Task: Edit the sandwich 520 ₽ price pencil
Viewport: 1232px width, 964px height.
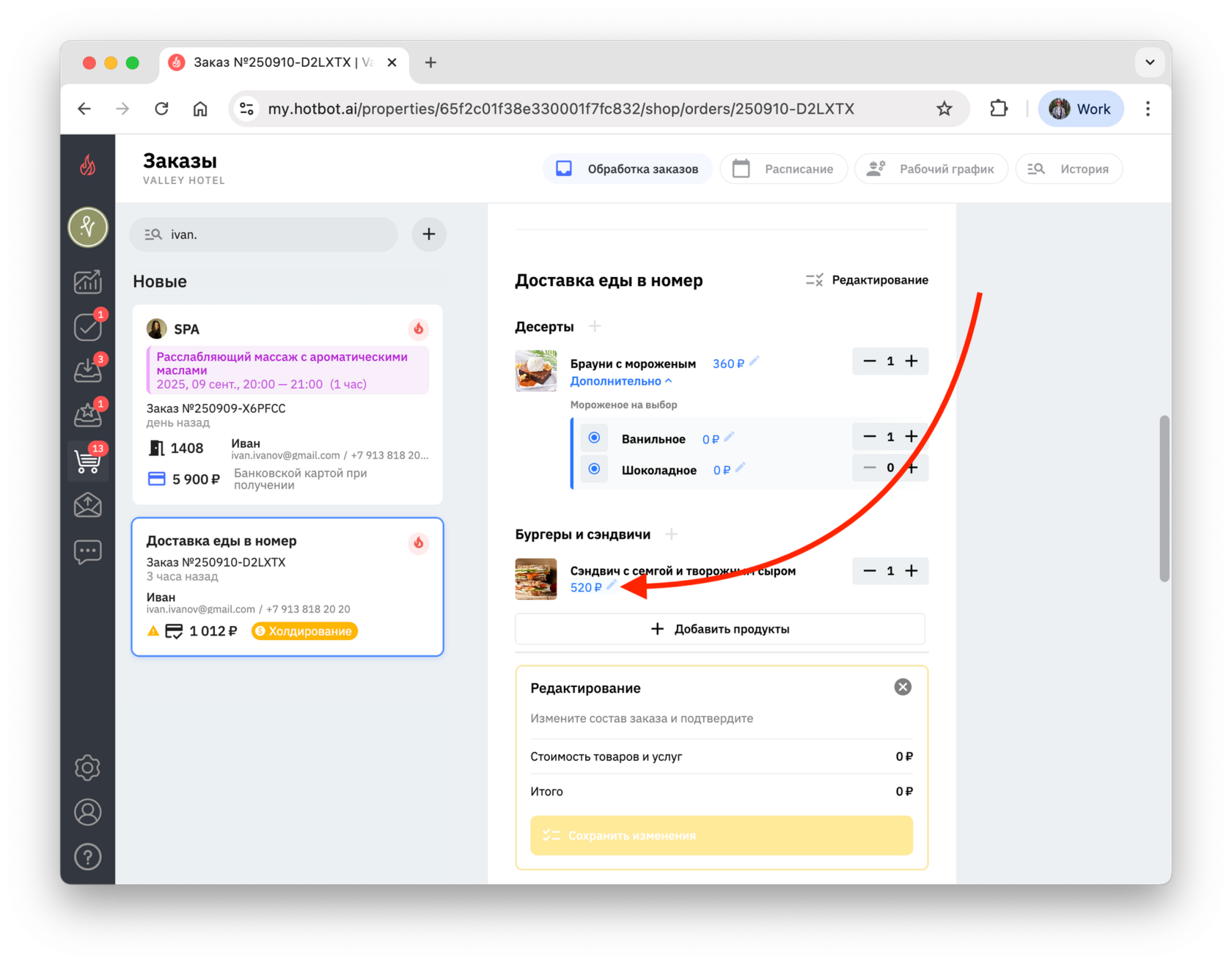Action: pos(612,585)
